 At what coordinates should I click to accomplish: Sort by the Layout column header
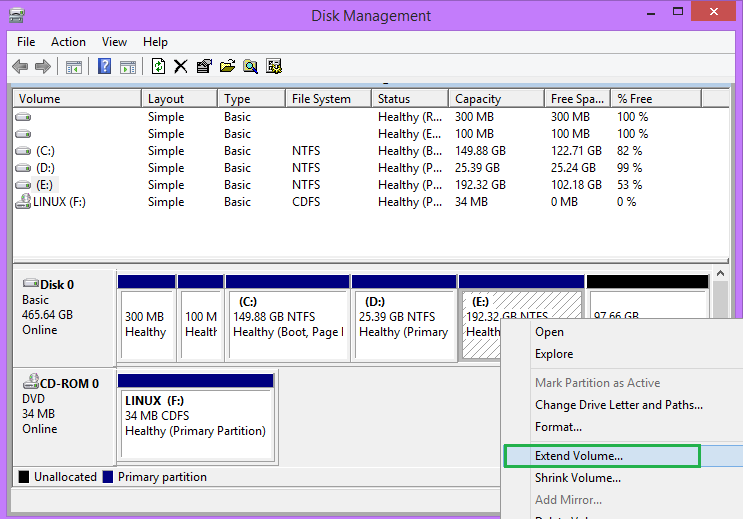click(x=180, y=99)
